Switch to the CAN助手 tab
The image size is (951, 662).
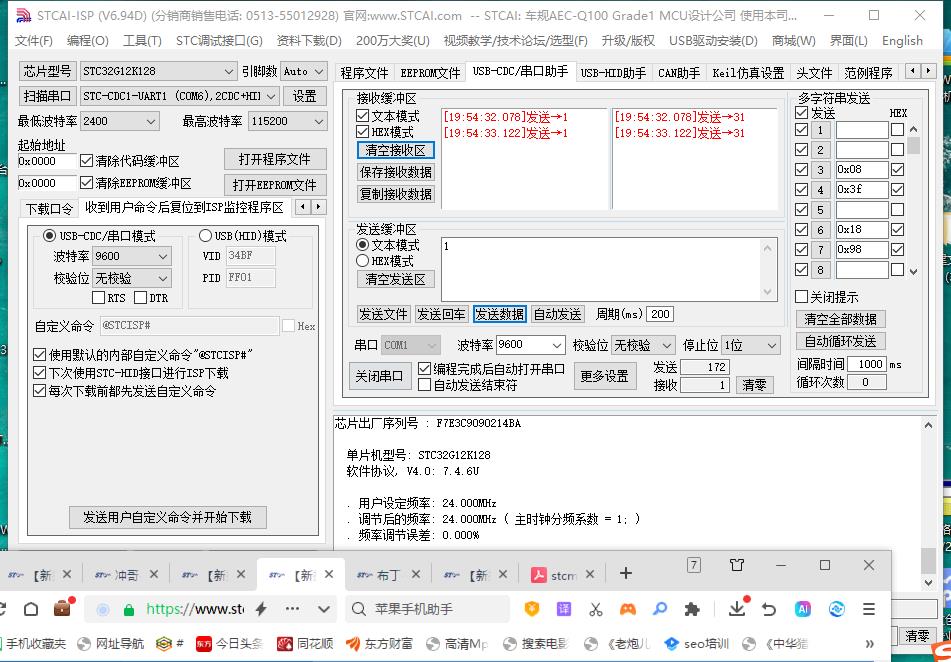678,73
